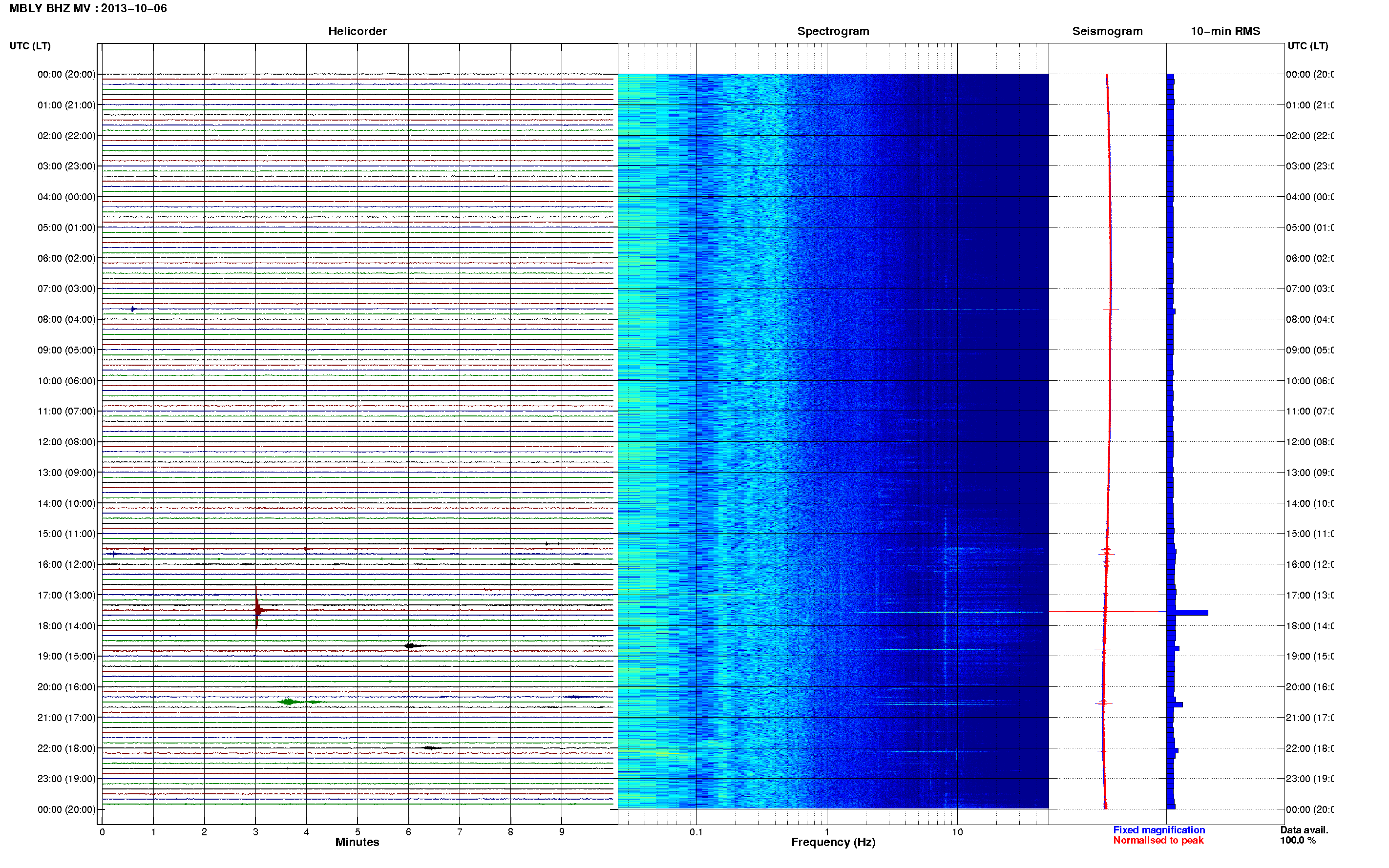Click the left 06:00 (02:00) time label

tap(66, 258)
